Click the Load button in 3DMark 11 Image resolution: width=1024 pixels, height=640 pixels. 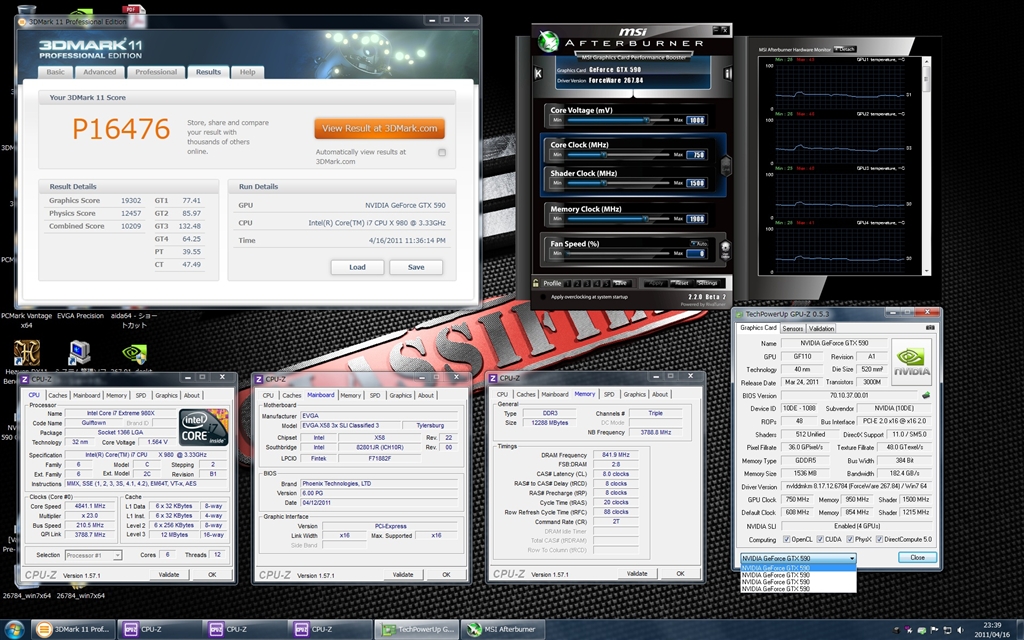pyautogui.click(x=357, y=267)
